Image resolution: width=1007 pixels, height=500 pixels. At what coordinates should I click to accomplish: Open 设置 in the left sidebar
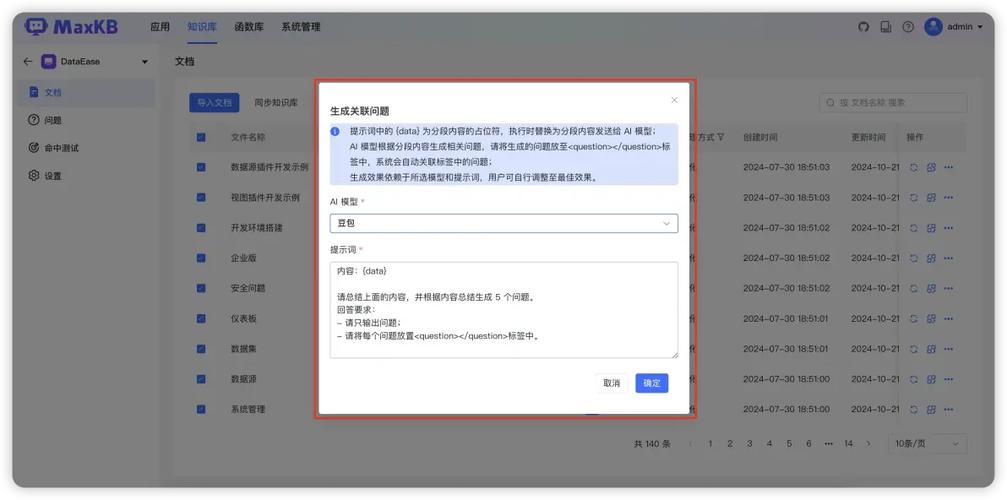pos(86,175)
